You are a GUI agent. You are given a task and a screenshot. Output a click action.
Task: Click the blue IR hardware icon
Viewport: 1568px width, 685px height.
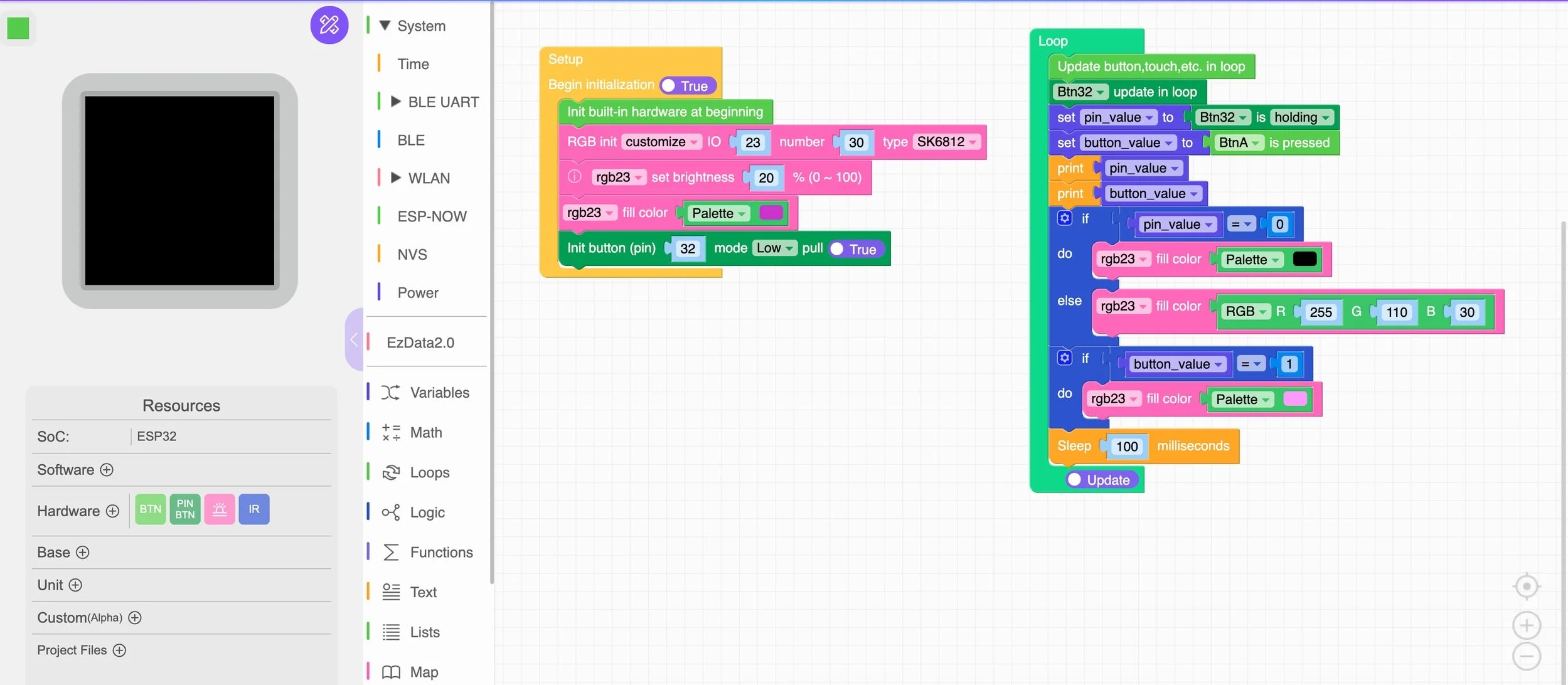253,509
